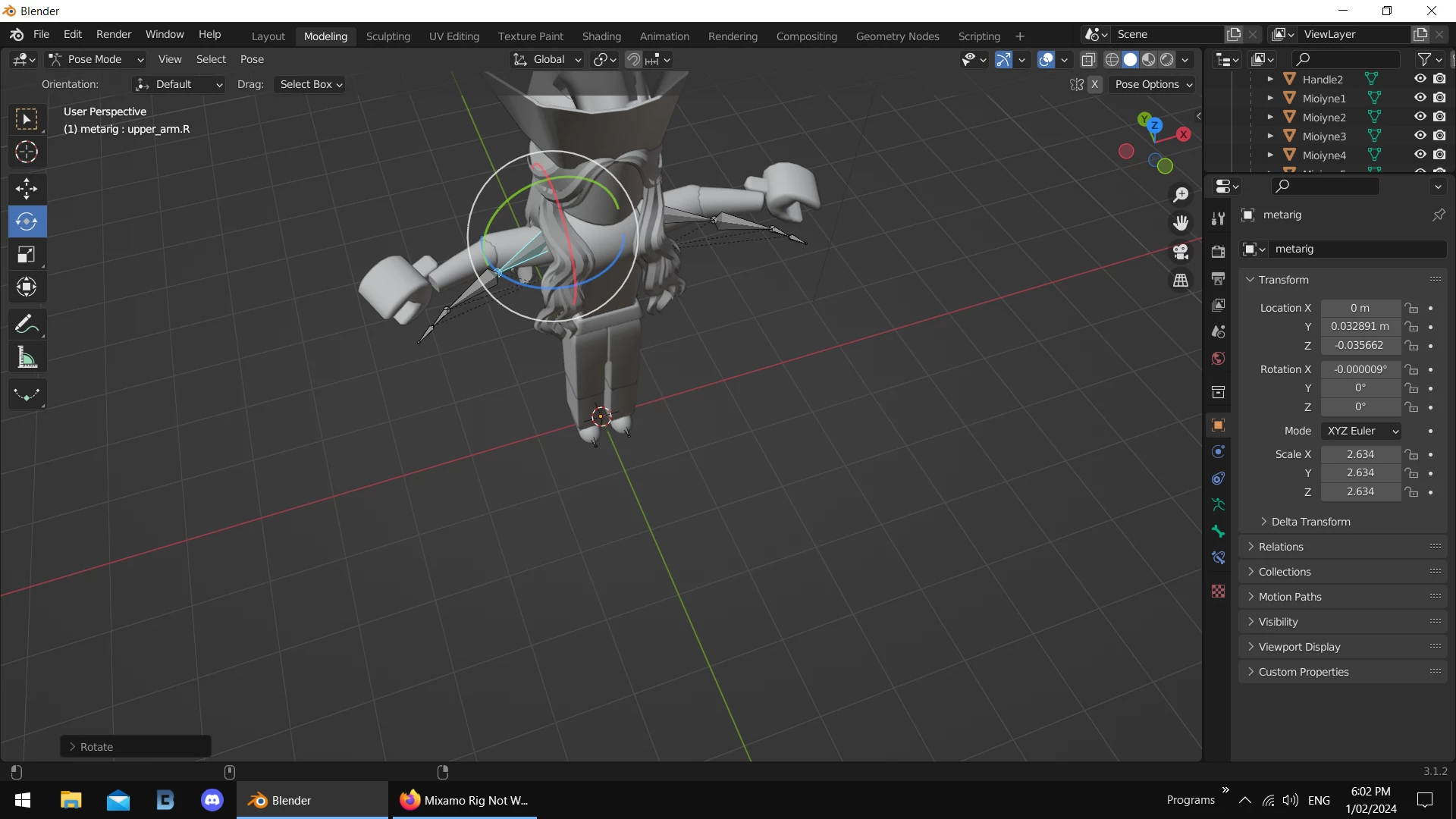The width and height of the screenshot is (1456, 819).
Task: Switch to orthographic grid view icon
Action: [x=1181, y=281]
